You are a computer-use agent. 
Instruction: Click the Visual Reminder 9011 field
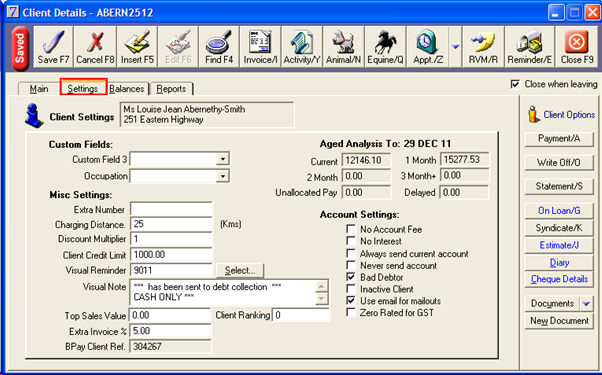tap(171, 271)
